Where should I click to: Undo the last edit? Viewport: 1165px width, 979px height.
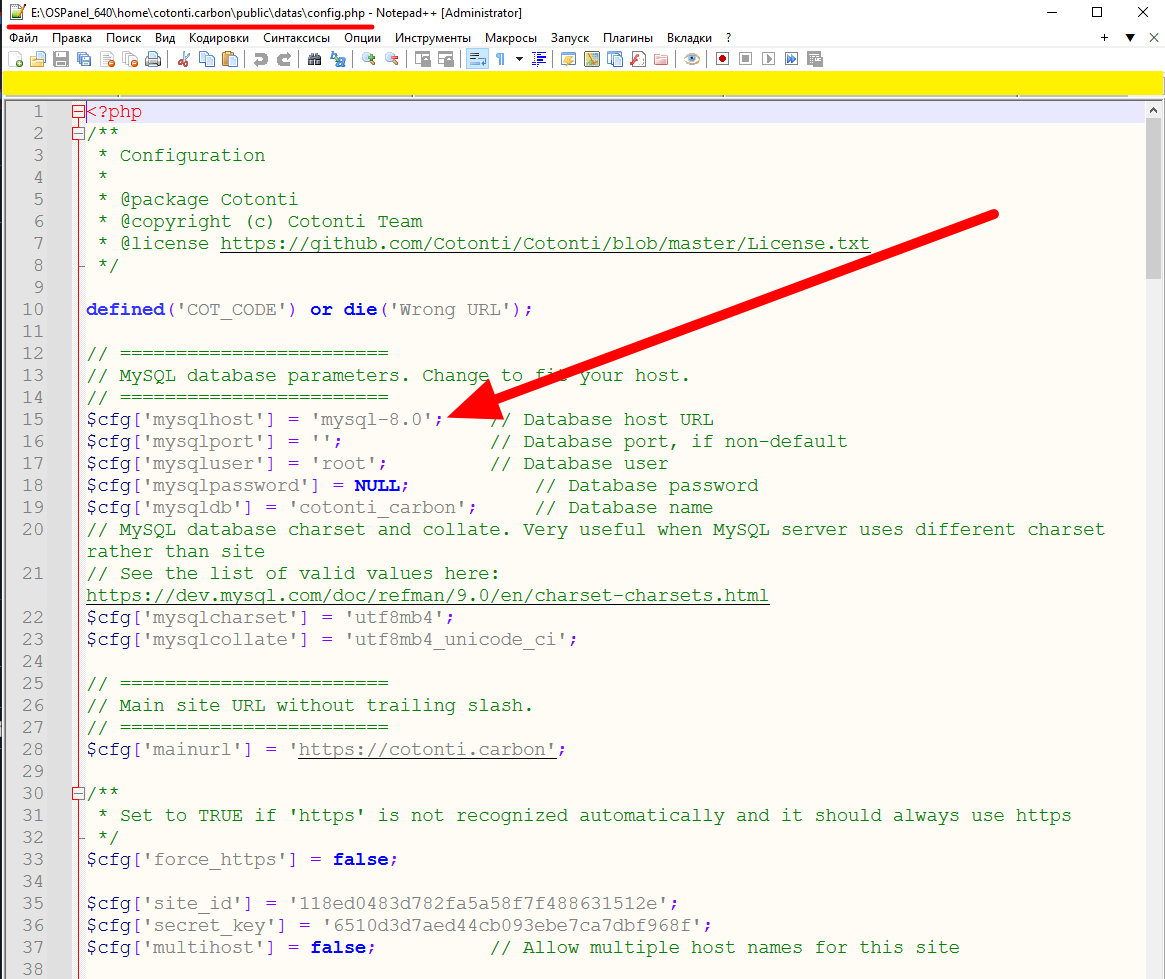(x=260, y=59)
